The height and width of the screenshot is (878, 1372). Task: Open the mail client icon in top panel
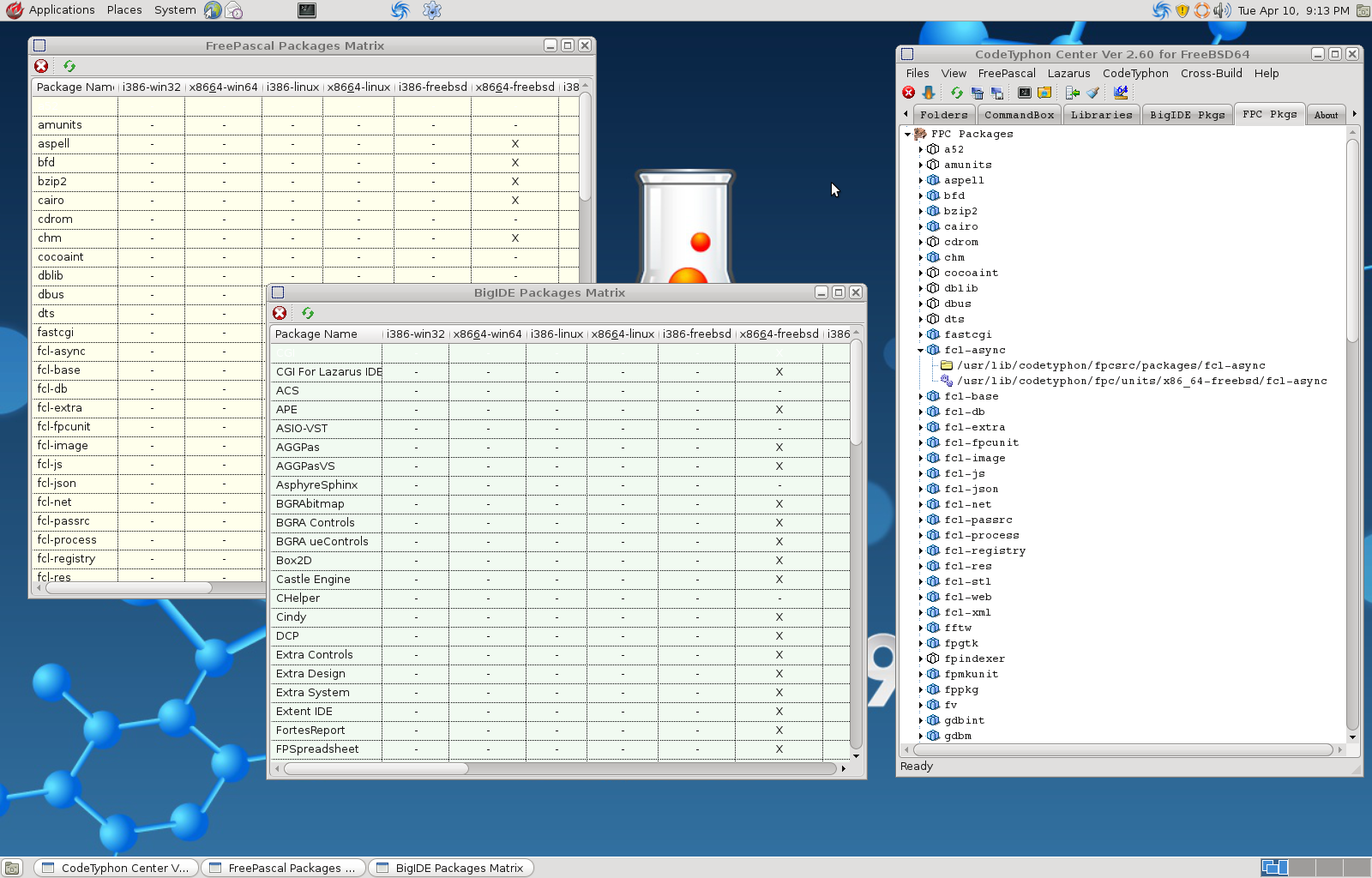pos(234,10)
